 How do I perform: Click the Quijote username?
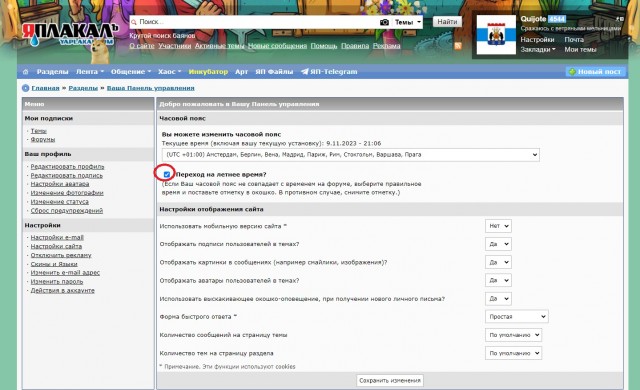[x=533, y=19]
